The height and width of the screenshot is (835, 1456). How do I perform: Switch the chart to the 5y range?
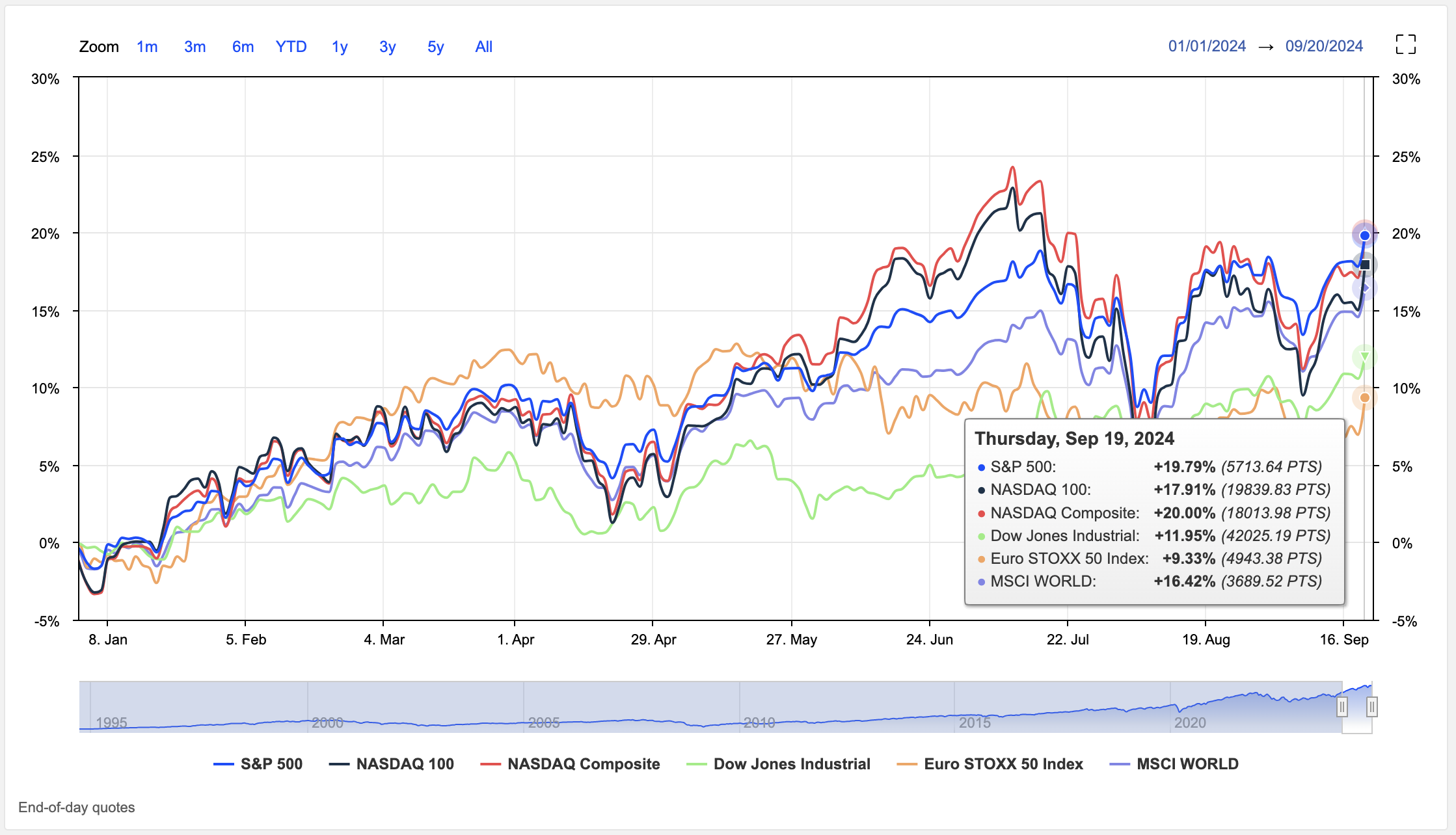[435, 47]
